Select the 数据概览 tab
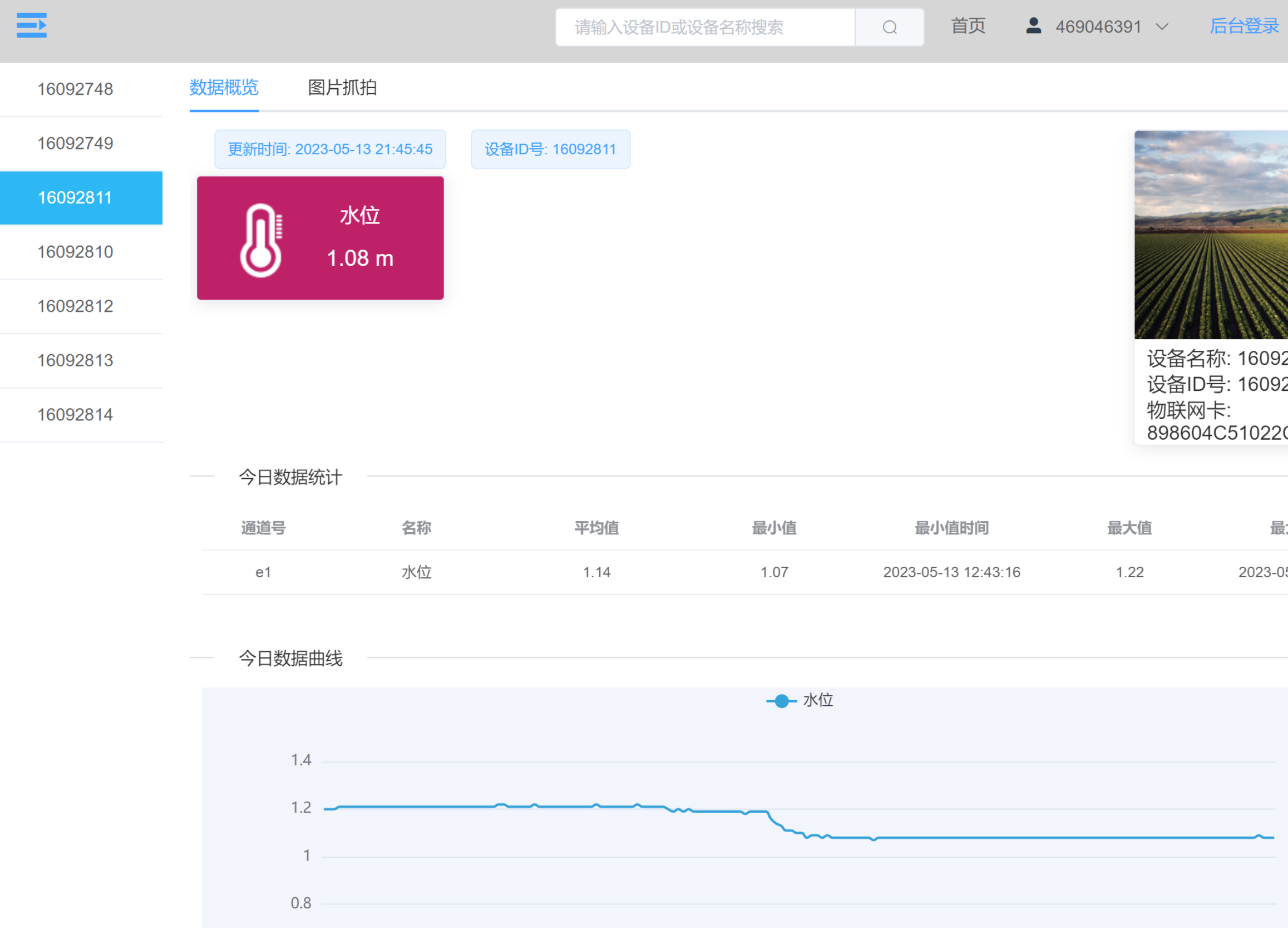This screenshot has width=1288, height=928. click(x=224, y=87)
